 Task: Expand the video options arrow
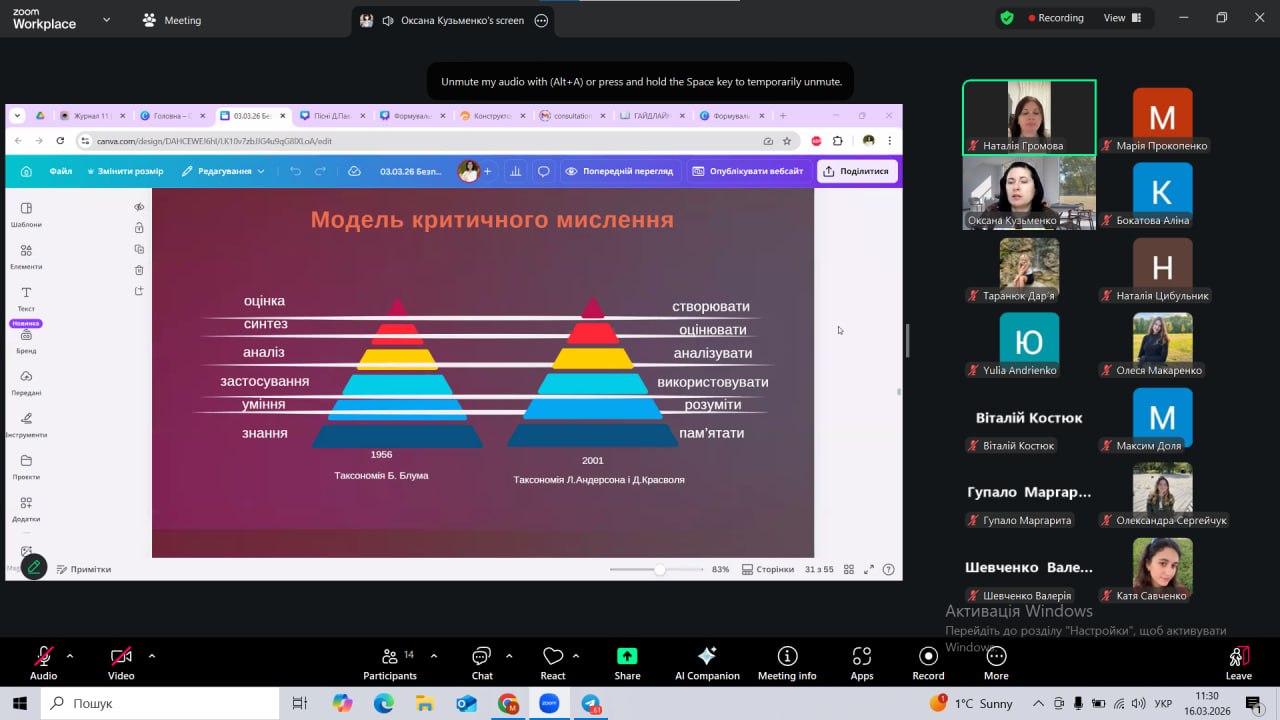point(152,656)
